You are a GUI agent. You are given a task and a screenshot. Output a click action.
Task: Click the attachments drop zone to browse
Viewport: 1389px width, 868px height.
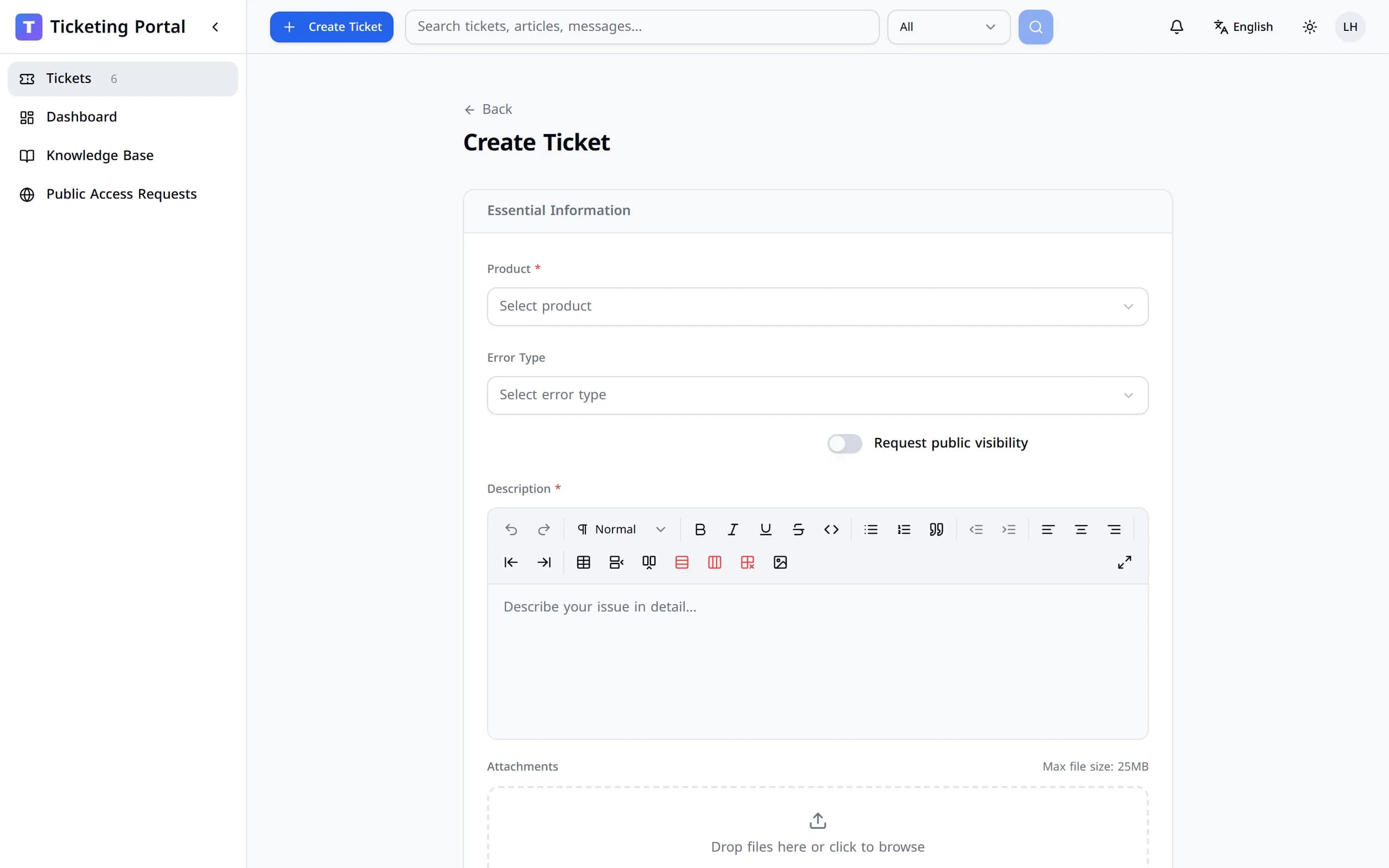[x=817, y=828]
